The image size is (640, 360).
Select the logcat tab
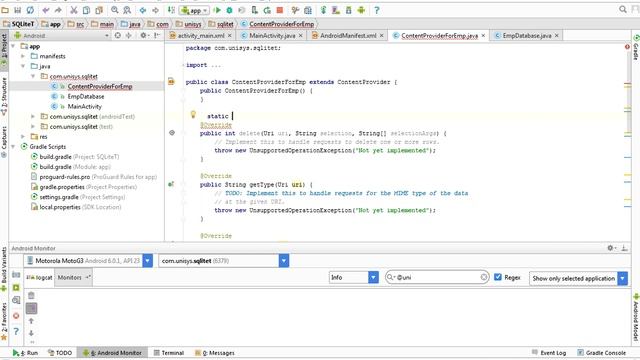click(x=40, y=278)
